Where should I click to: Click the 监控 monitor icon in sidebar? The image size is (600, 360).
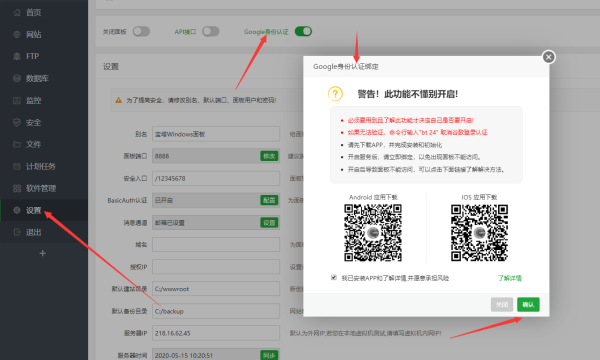pos(17,101)
